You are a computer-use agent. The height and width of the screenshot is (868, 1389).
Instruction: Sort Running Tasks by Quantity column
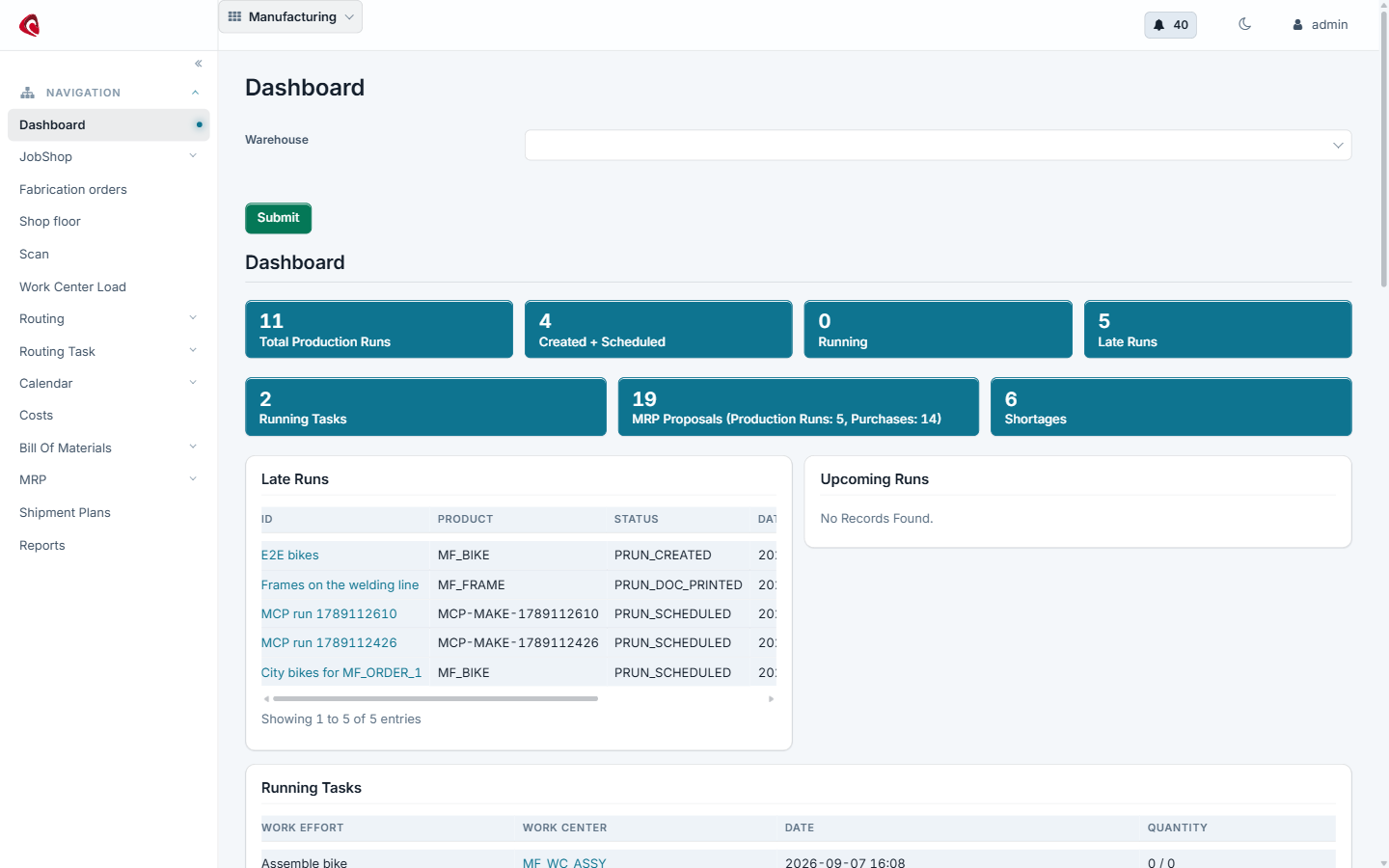click(x=1177, y=828)
